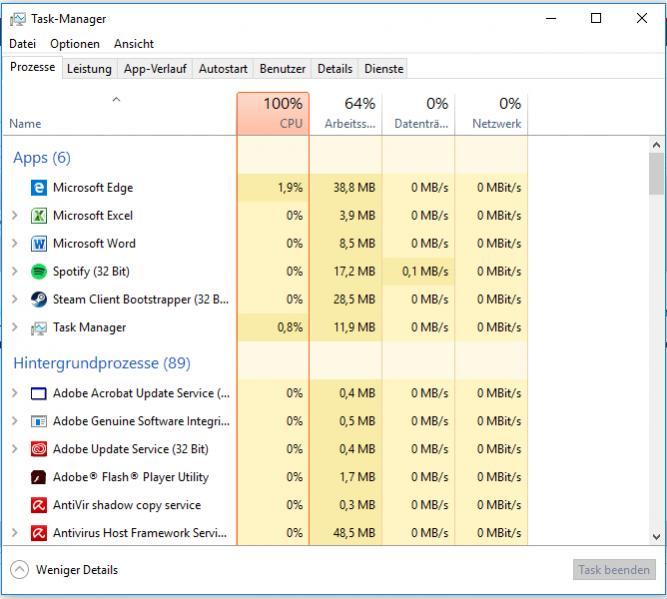Expand the Spotify process group
The width and height of the screenshot is (667, 599).
pyautogui.click(x=14, y=271)
